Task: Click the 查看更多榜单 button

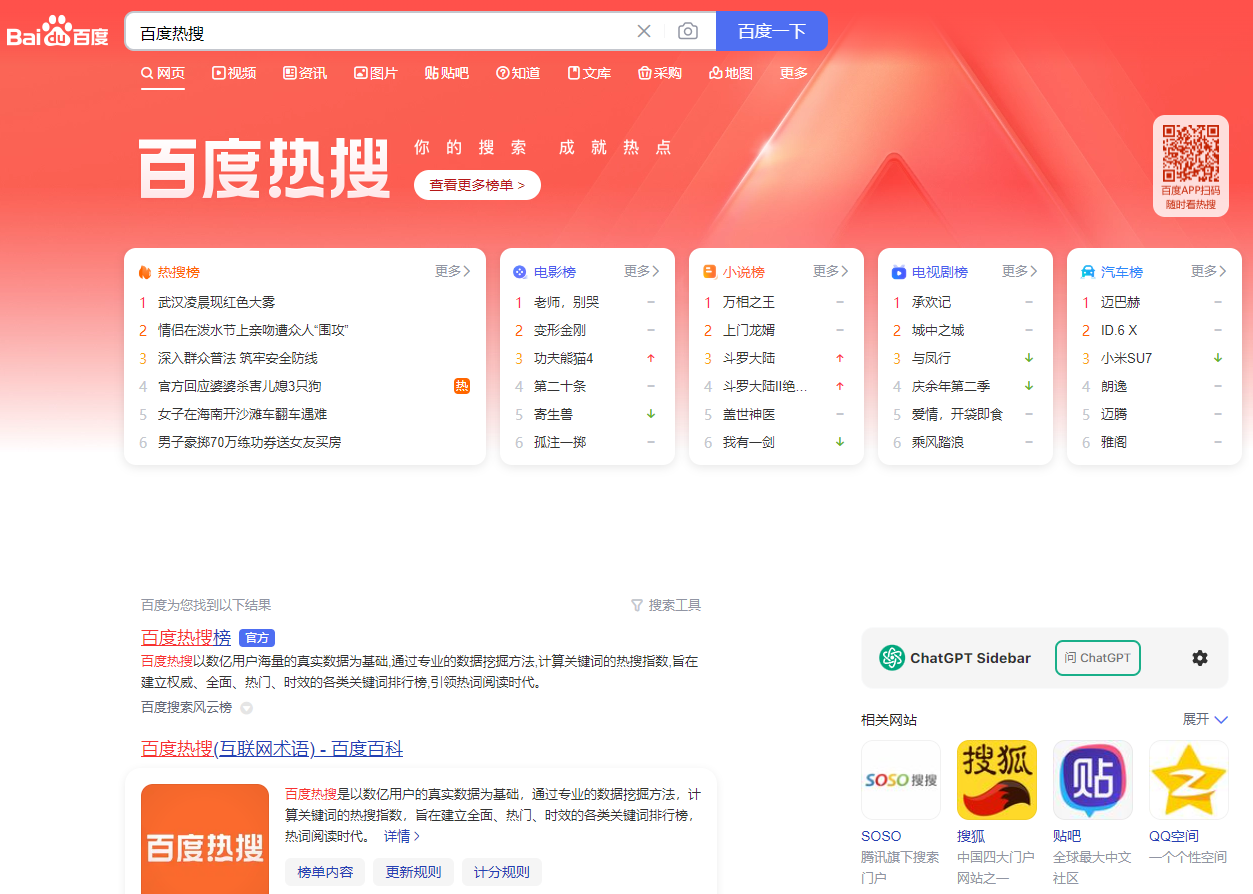Action: click(x=477, y=185)
